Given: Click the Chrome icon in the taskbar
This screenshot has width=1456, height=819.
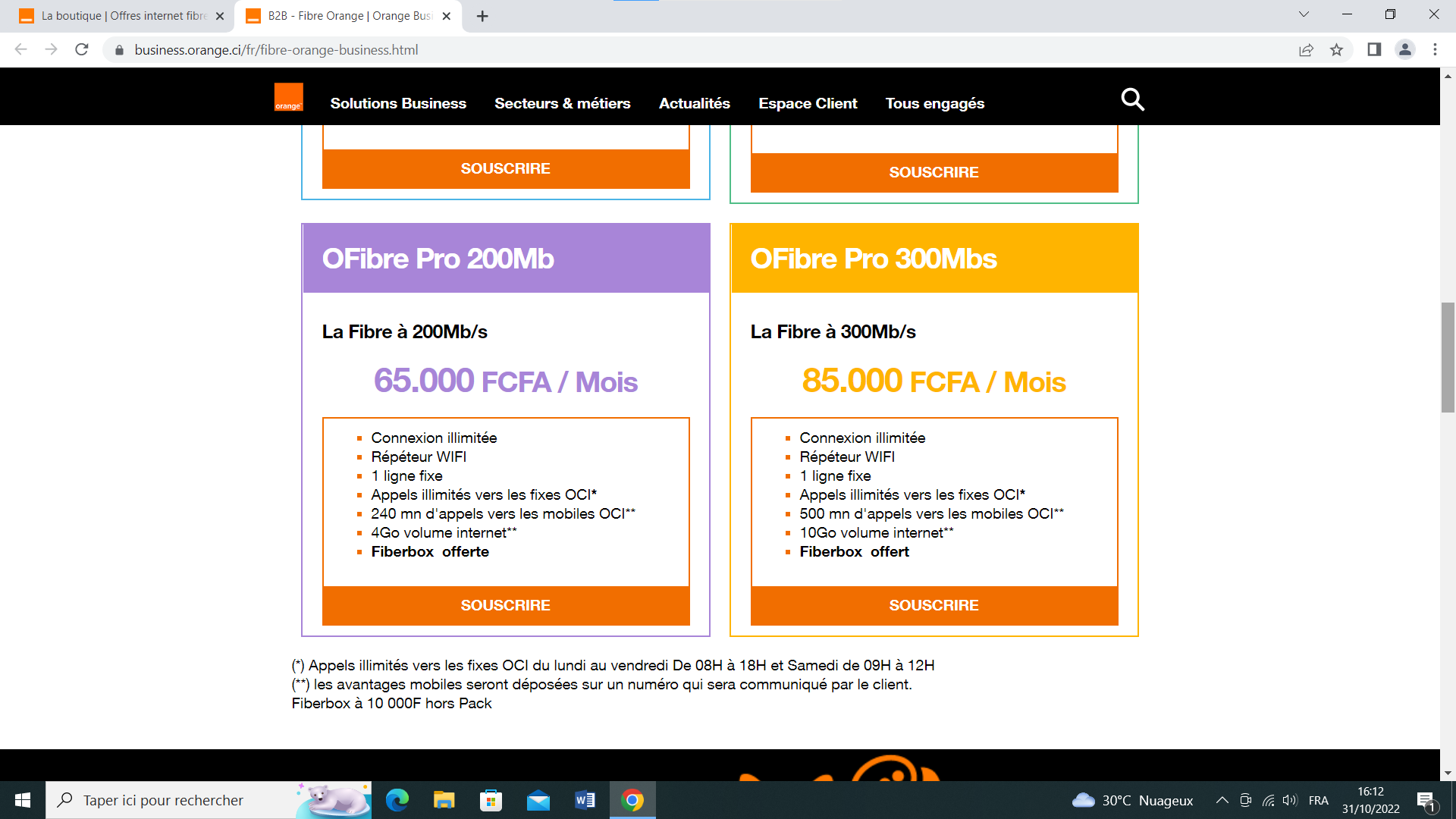Looking at the screenshot, I should pos(632,800).
